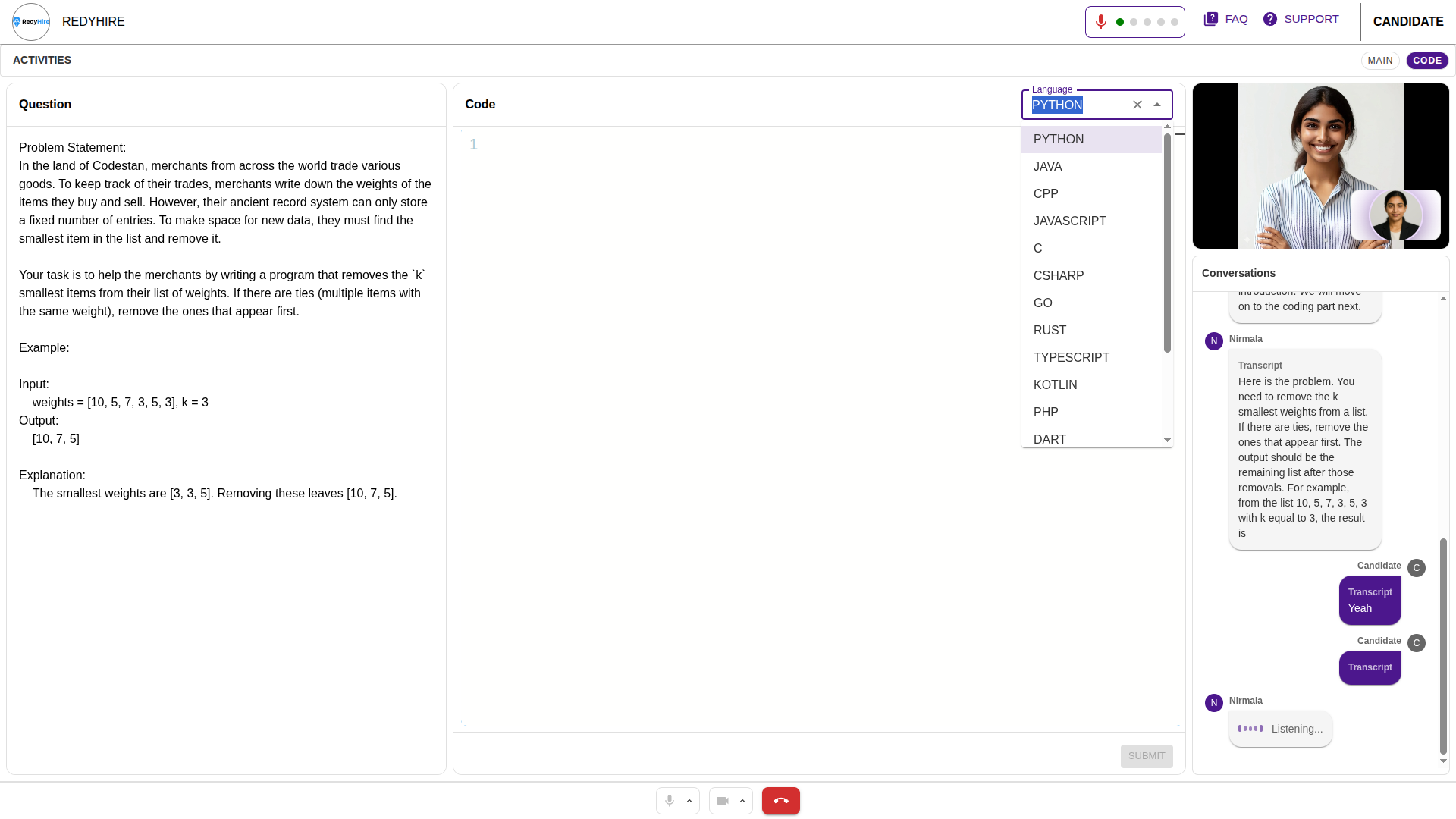This screenshot has width=1456, height=819.
Task: Click the SUPPORT question mark icon
Action: 1270,19
